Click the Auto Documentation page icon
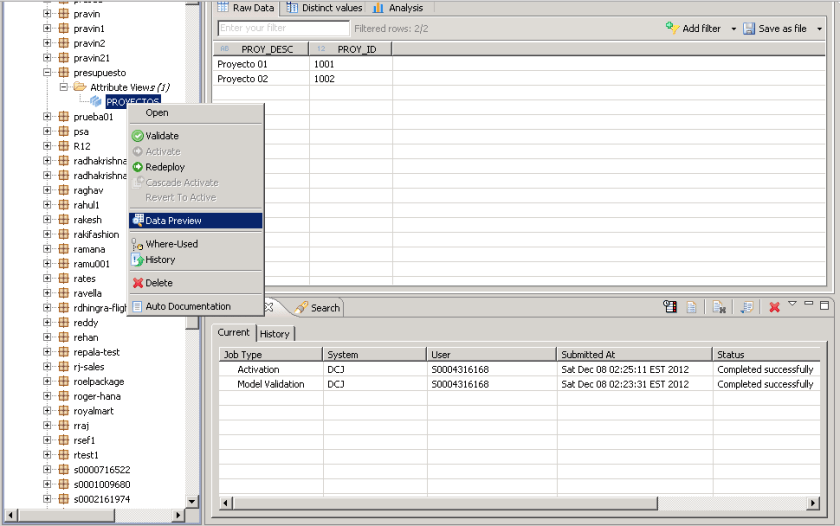The height and width of the screenshot is (526, 840). coord(137,307)
